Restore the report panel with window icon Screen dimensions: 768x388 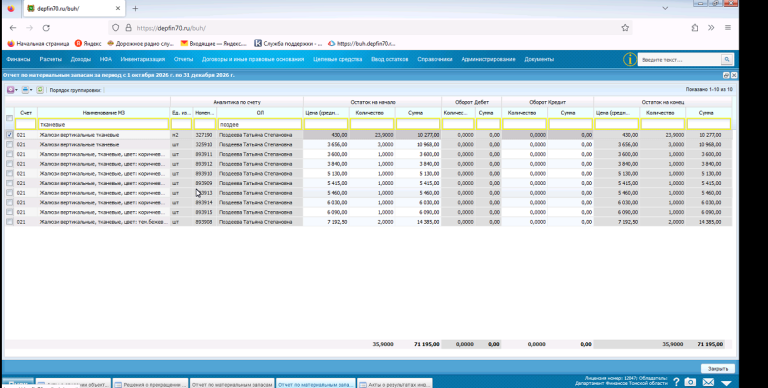pyautogui.click(x=726, y=75)
